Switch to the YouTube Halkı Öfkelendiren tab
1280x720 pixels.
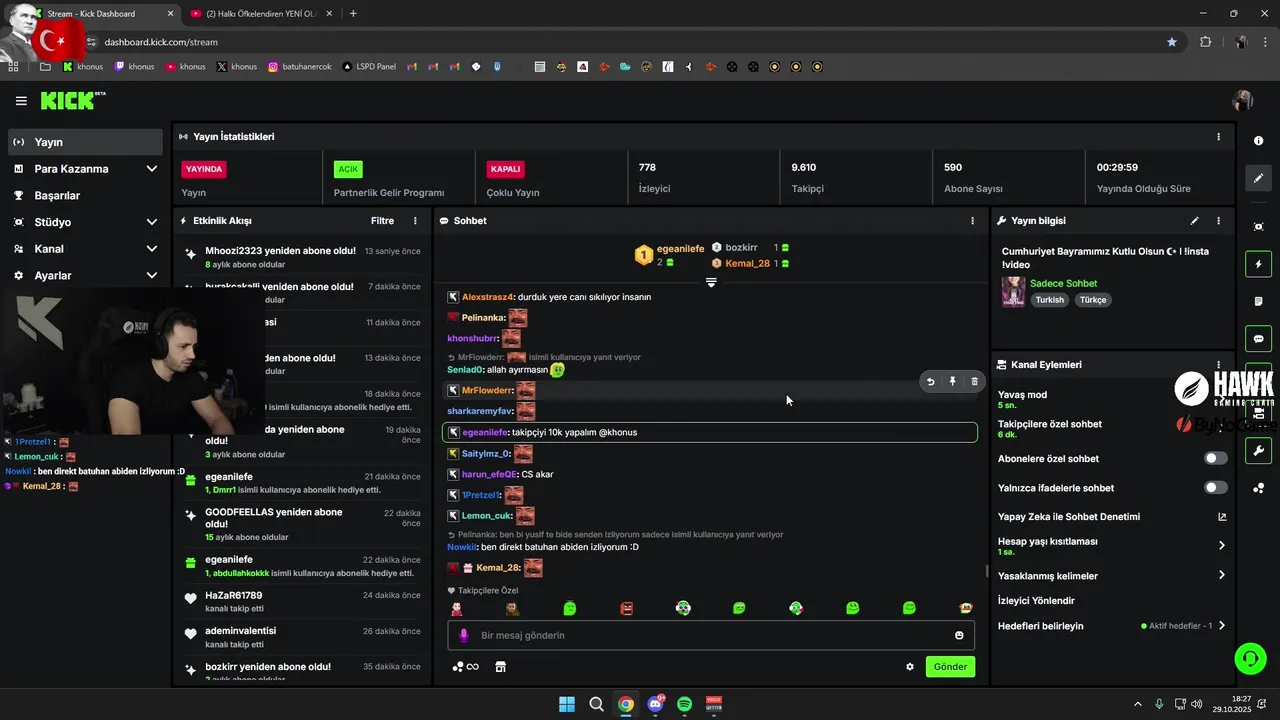pos(260,14)
